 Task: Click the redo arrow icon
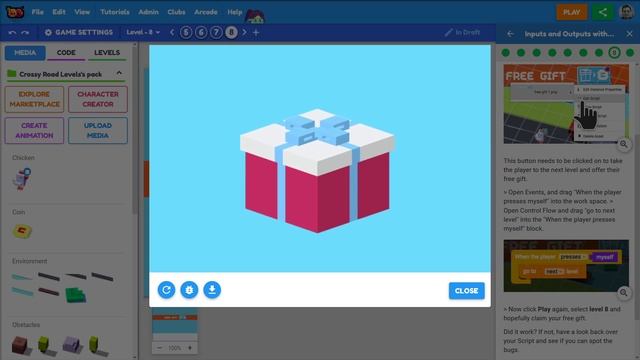click(x=25, y=32)
